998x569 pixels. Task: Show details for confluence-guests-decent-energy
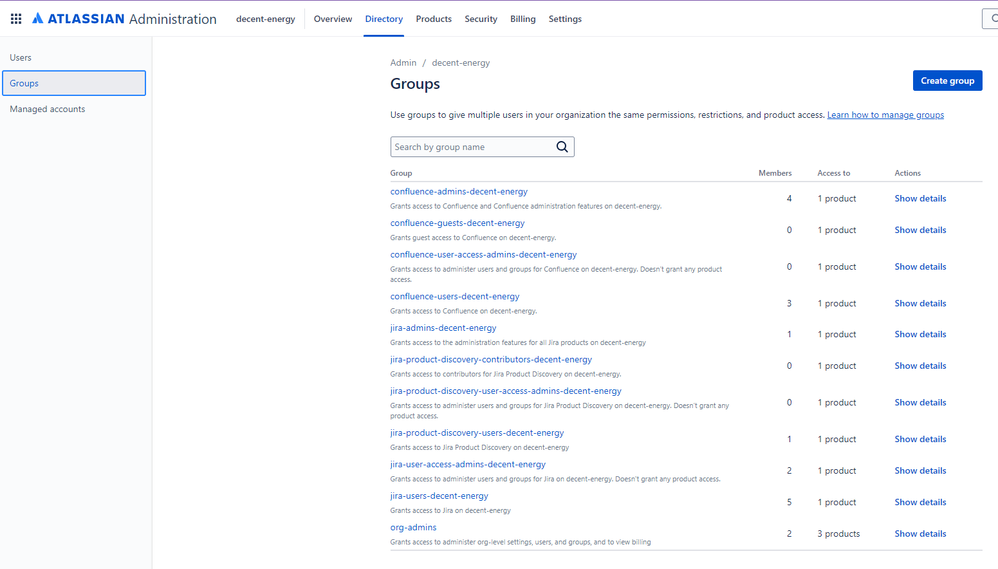(x=920, y=230)
